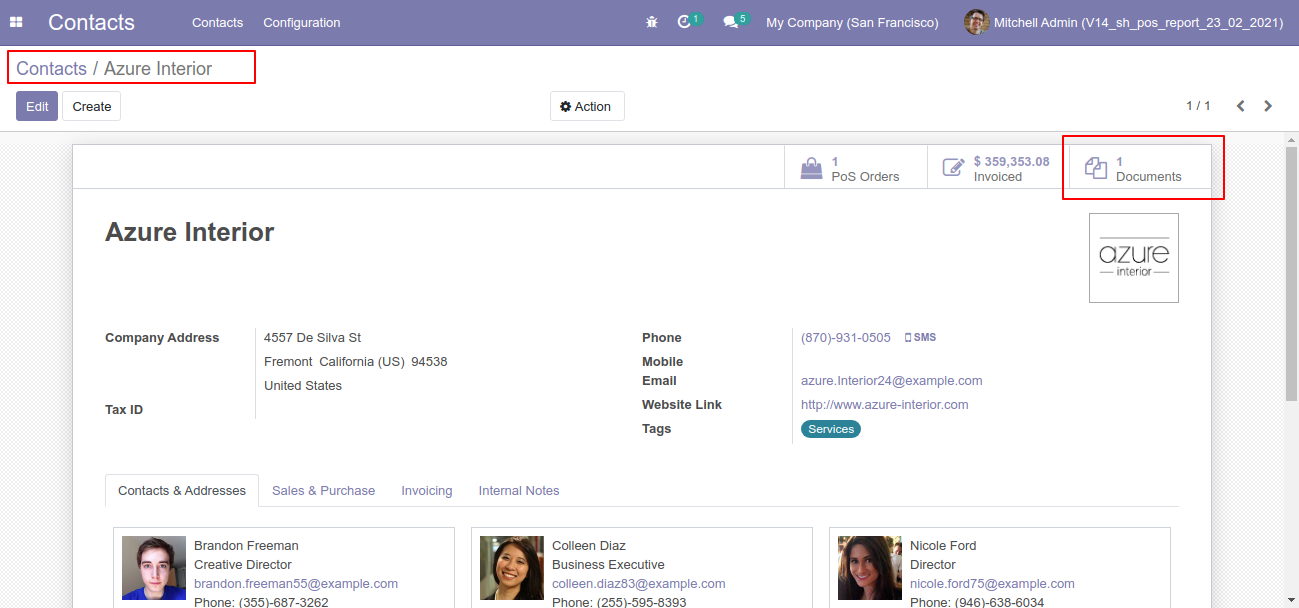
Task: Switch to the Sales & Purchase tab
Action: pyautogui.click(x=323, y=491)
